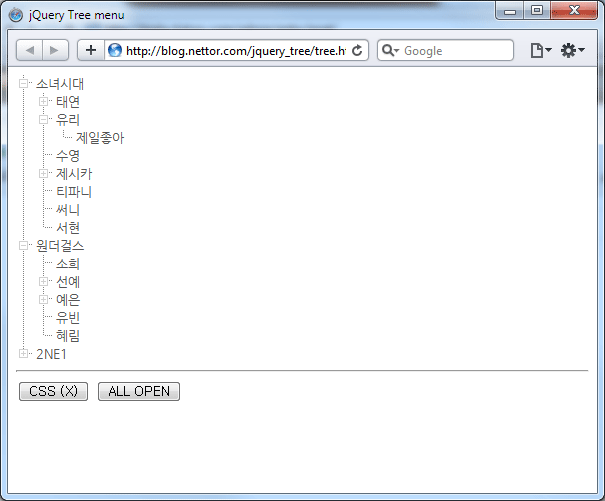This screenshot has width=605, height=501.
Task: Select the 소녀시대 label
Action: (x=60, y=84)
